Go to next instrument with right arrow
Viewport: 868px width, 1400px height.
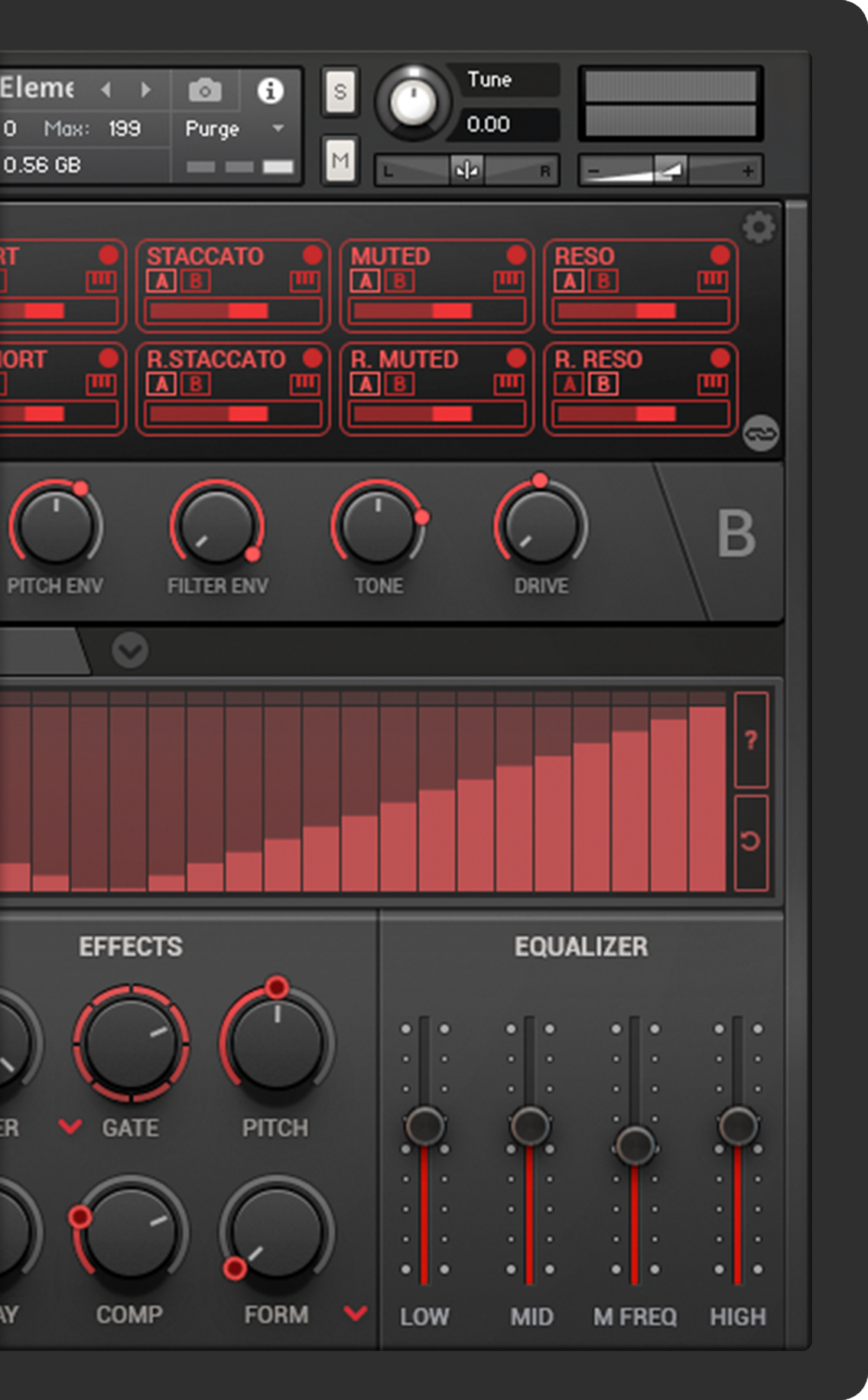pyautogui.click(x=146, y=90)
